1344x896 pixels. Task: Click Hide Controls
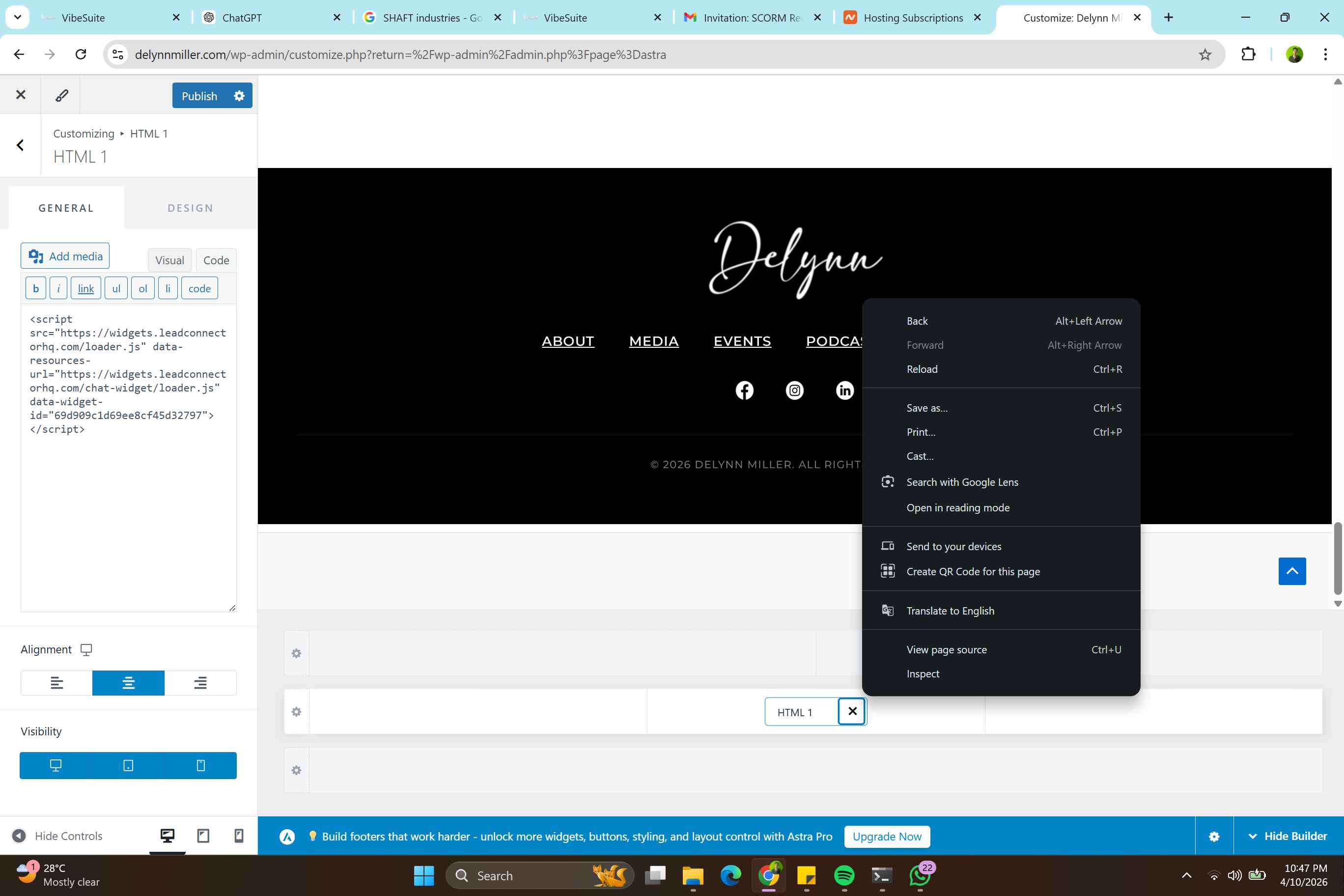coord(57,836)
